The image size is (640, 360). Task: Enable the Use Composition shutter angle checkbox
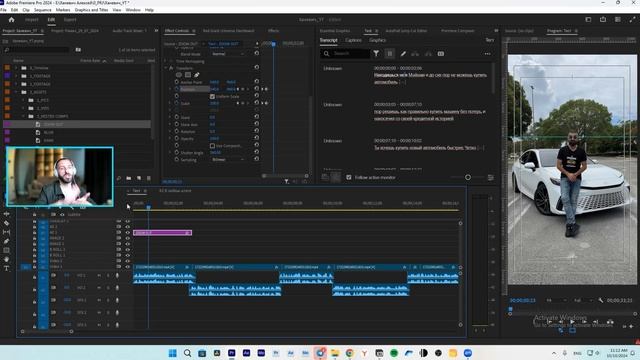pos(212,146)
